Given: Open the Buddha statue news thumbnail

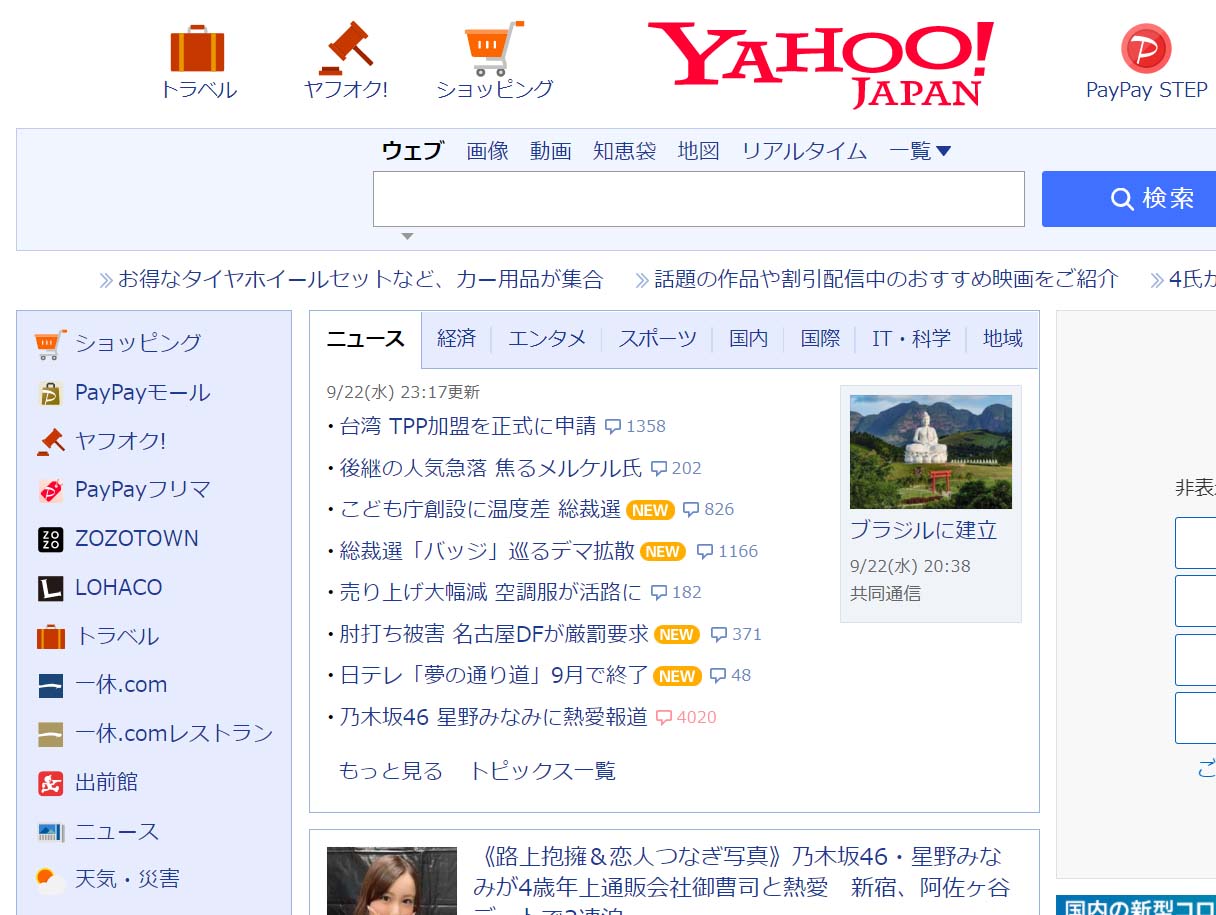Looking at the screenshot, I should coord(931,452).
